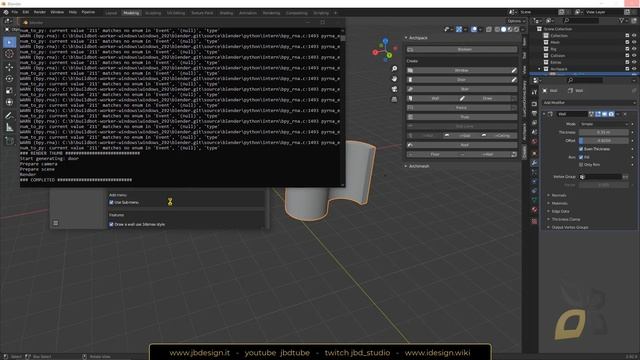Toggle X-ray display in viewport header
Screen dimensions: 640x360
[x=489, y=29]
